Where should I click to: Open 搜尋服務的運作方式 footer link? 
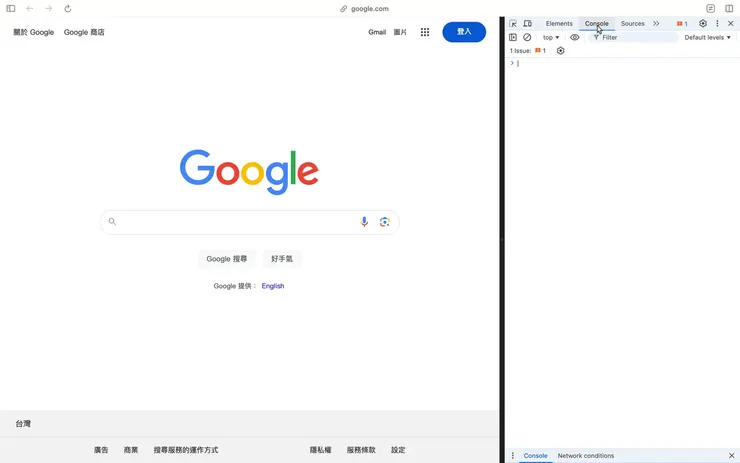pyautogui.click(x=186, y=450)
